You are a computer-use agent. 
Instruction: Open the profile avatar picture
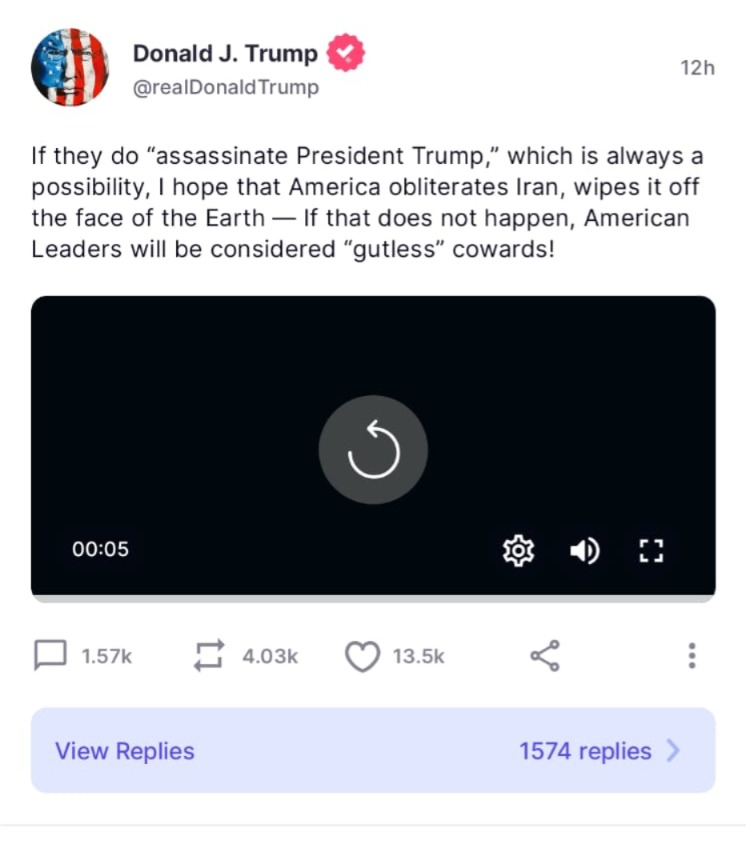click(x=69, y=68)
